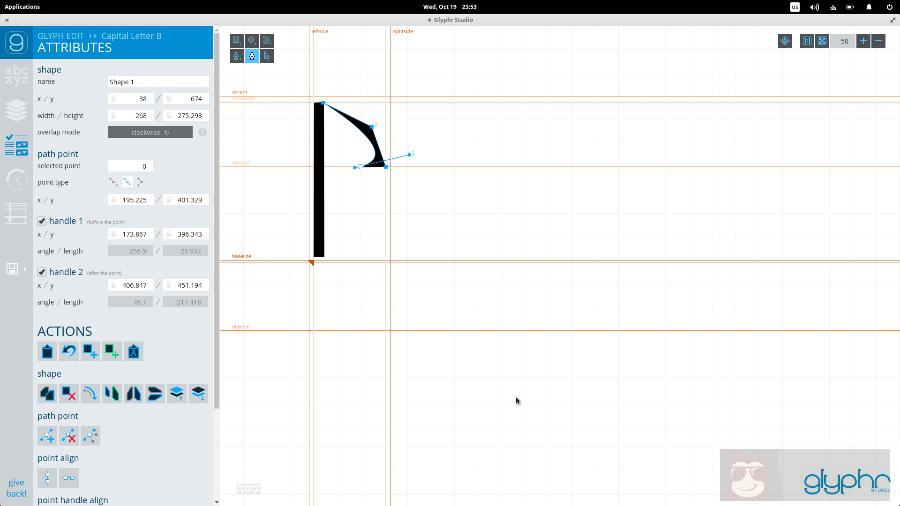
Task: Open the guides panel in sidebar
Action: click(16, 213)
